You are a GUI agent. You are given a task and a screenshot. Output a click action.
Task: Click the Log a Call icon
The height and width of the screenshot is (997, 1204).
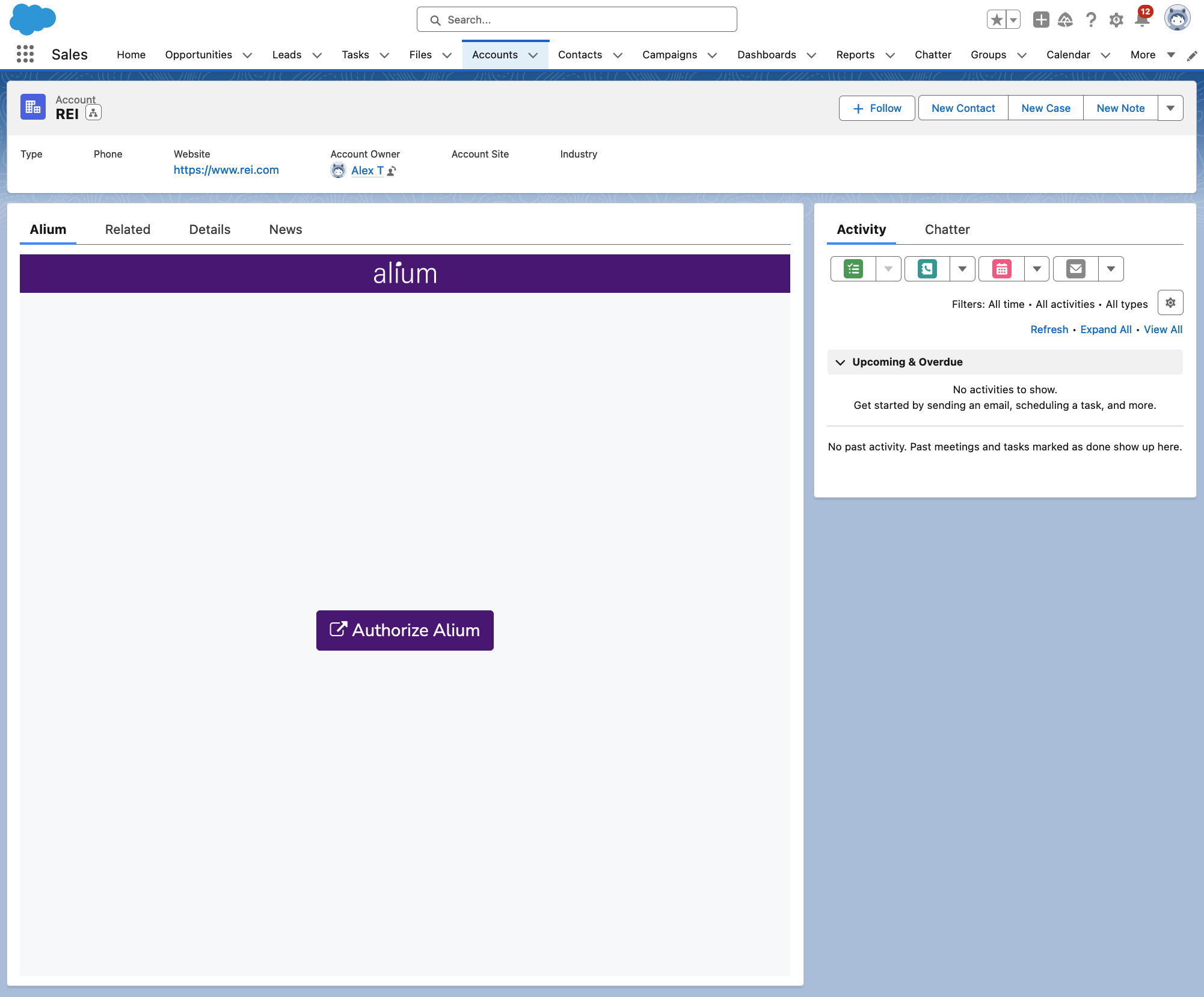tap(927, 269)
